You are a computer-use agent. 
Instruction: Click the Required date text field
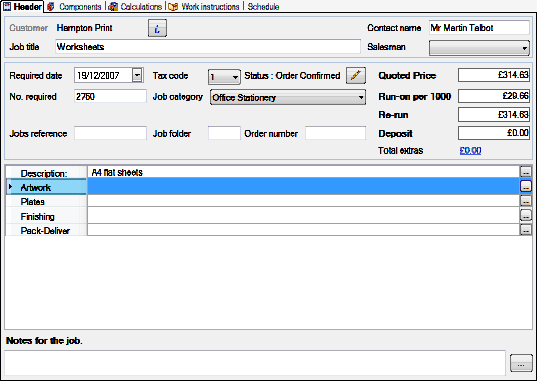(x=103, y=75)
